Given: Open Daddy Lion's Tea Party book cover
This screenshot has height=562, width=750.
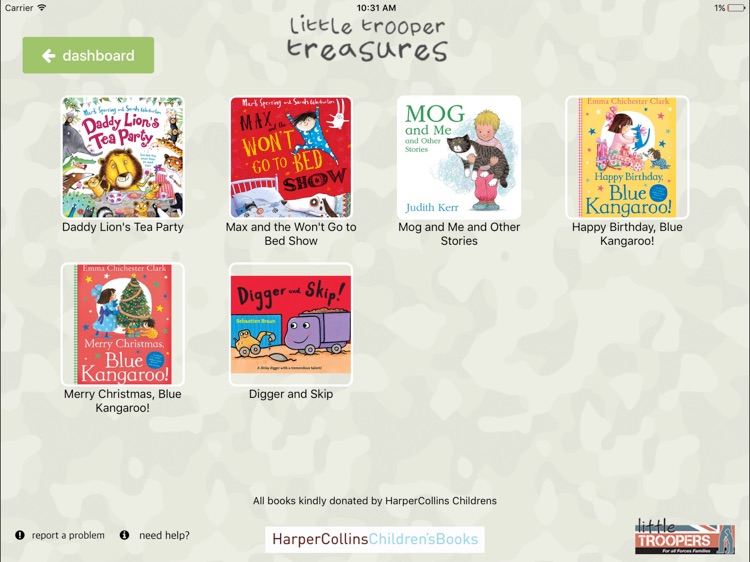Looking at the screenshot, I should [x=123, y=157].
